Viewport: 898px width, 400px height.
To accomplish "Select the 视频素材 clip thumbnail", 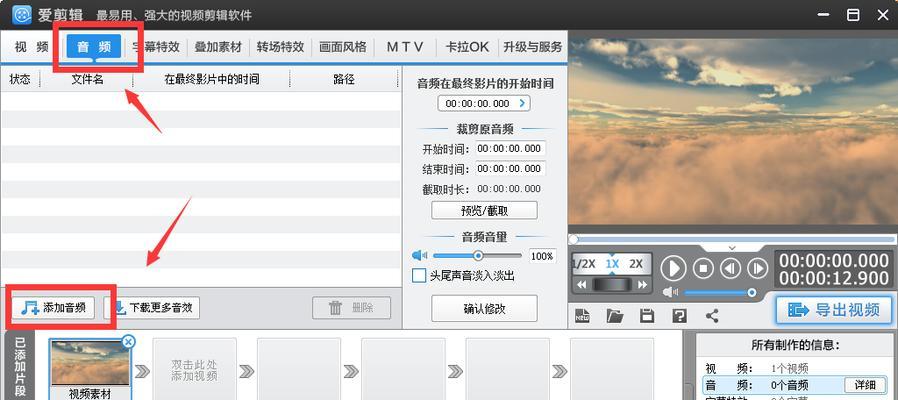I will pyautogui.click(x=90, y=363).
